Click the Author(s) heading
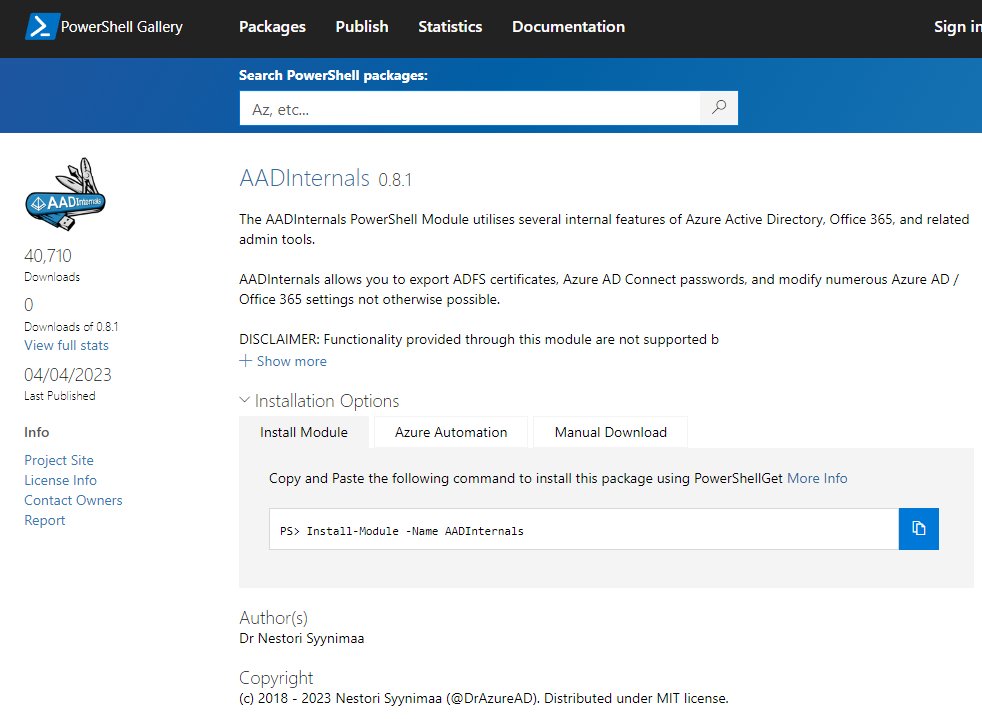 pyautogui.click(x=274, y=618)
